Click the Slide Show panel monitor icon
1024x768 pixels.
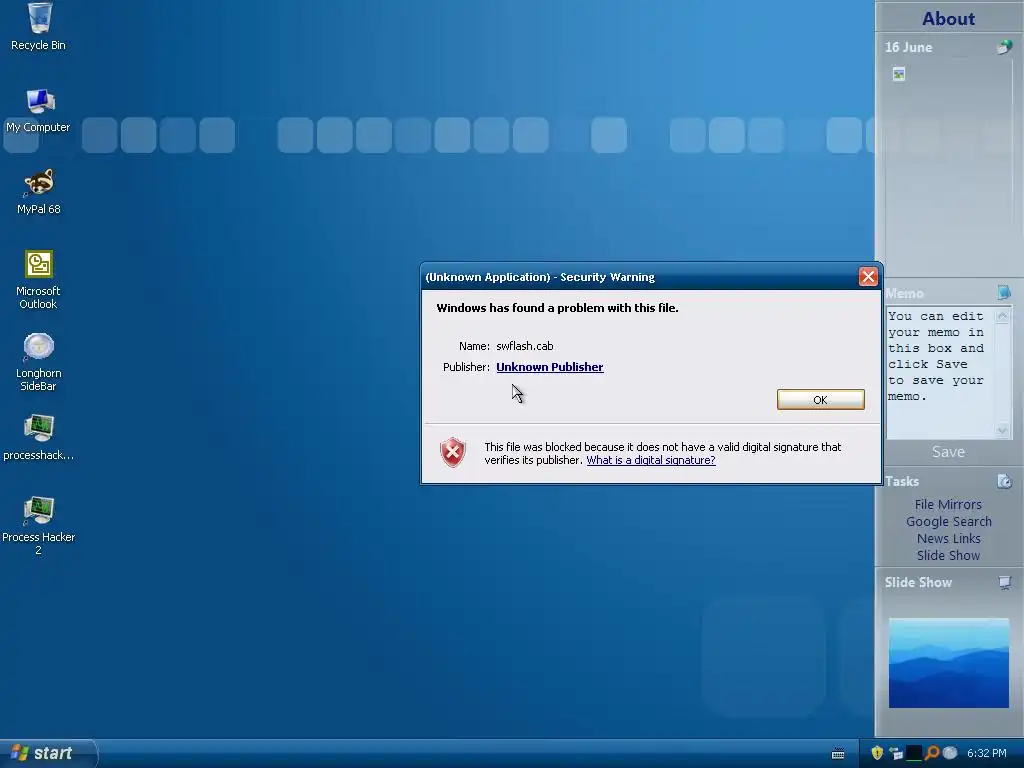tap(1004, 583)
